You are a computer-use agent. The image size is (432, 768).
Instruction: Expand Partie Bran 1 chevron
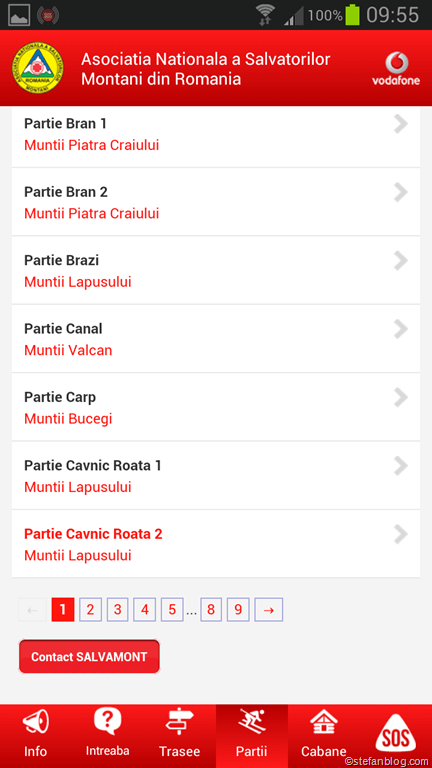[x=401, y=124]
